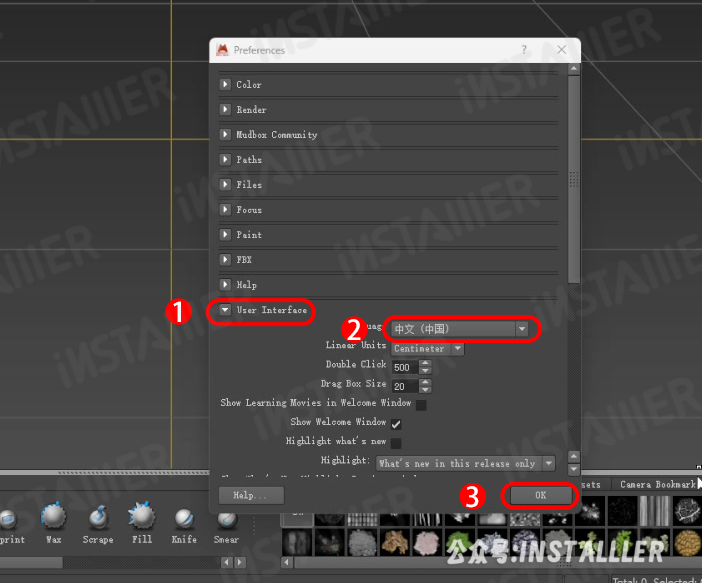Select the Fill sculpt tool
The image size is (702, 583).
(x=141, y=522)
